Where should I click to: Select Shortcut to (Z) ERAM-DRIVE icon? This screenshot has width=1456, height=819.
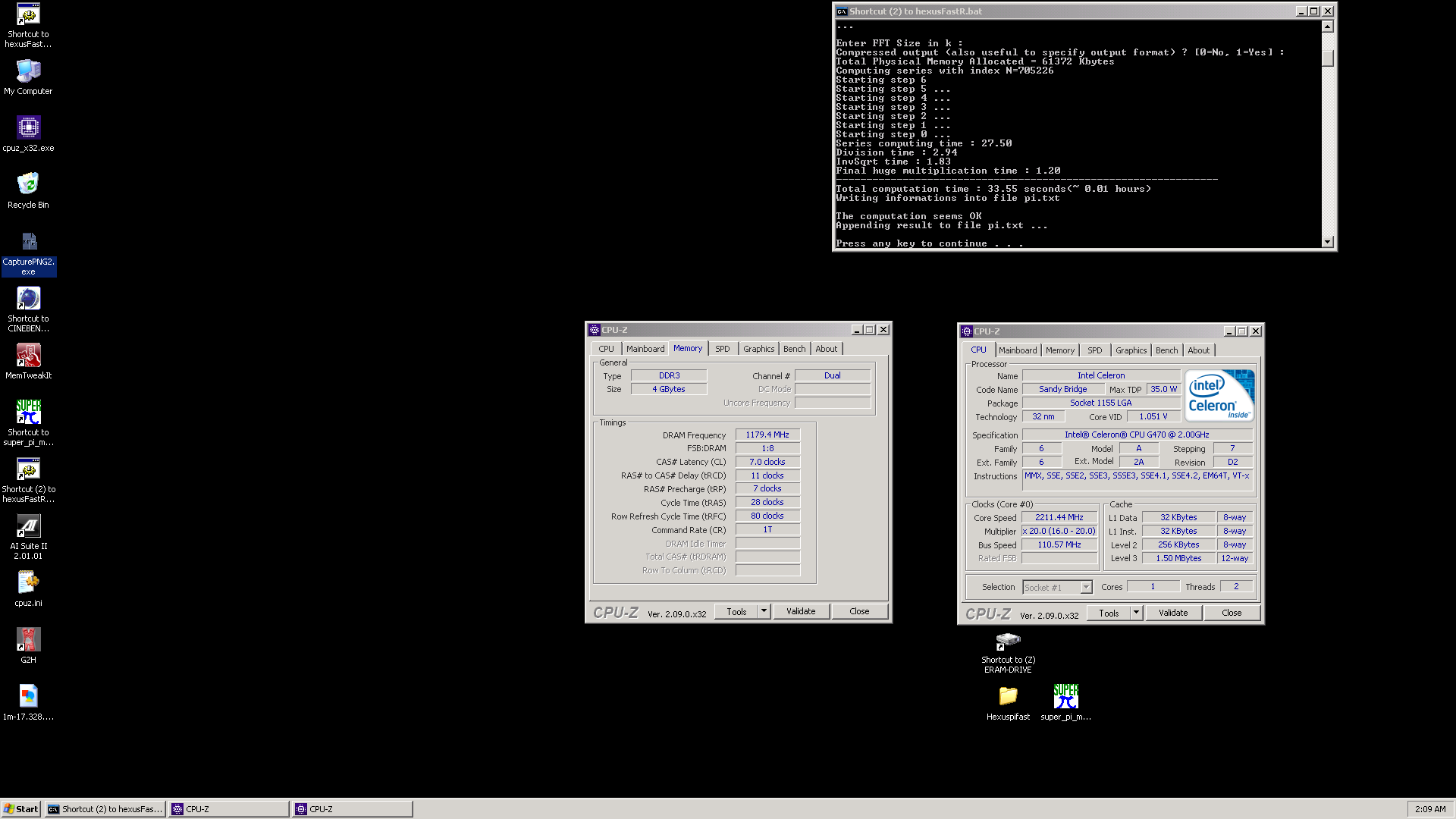pyautogui.click(x=1008, y=652)
